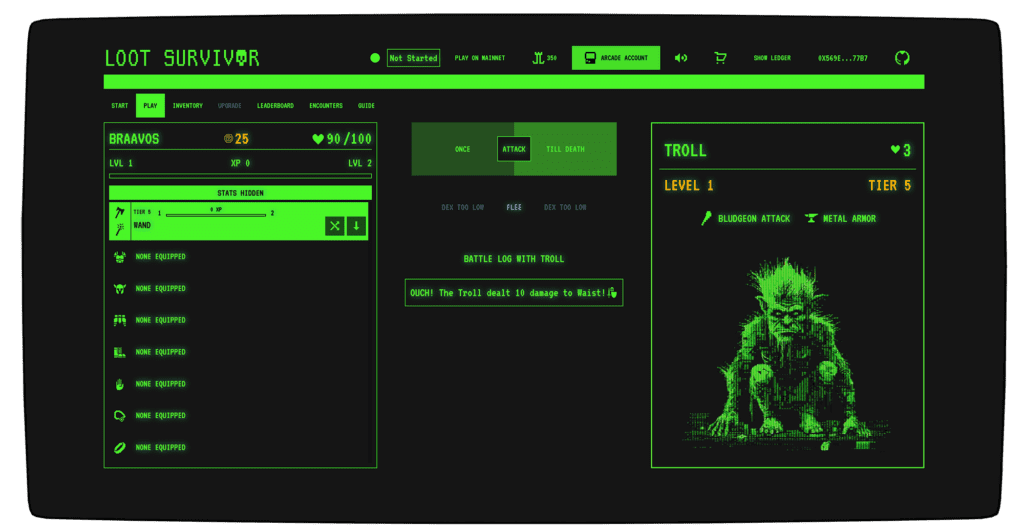The width and height of the screenshot is (1024, 532).
Task: Open the Arcade Account button
Action: 616,58
